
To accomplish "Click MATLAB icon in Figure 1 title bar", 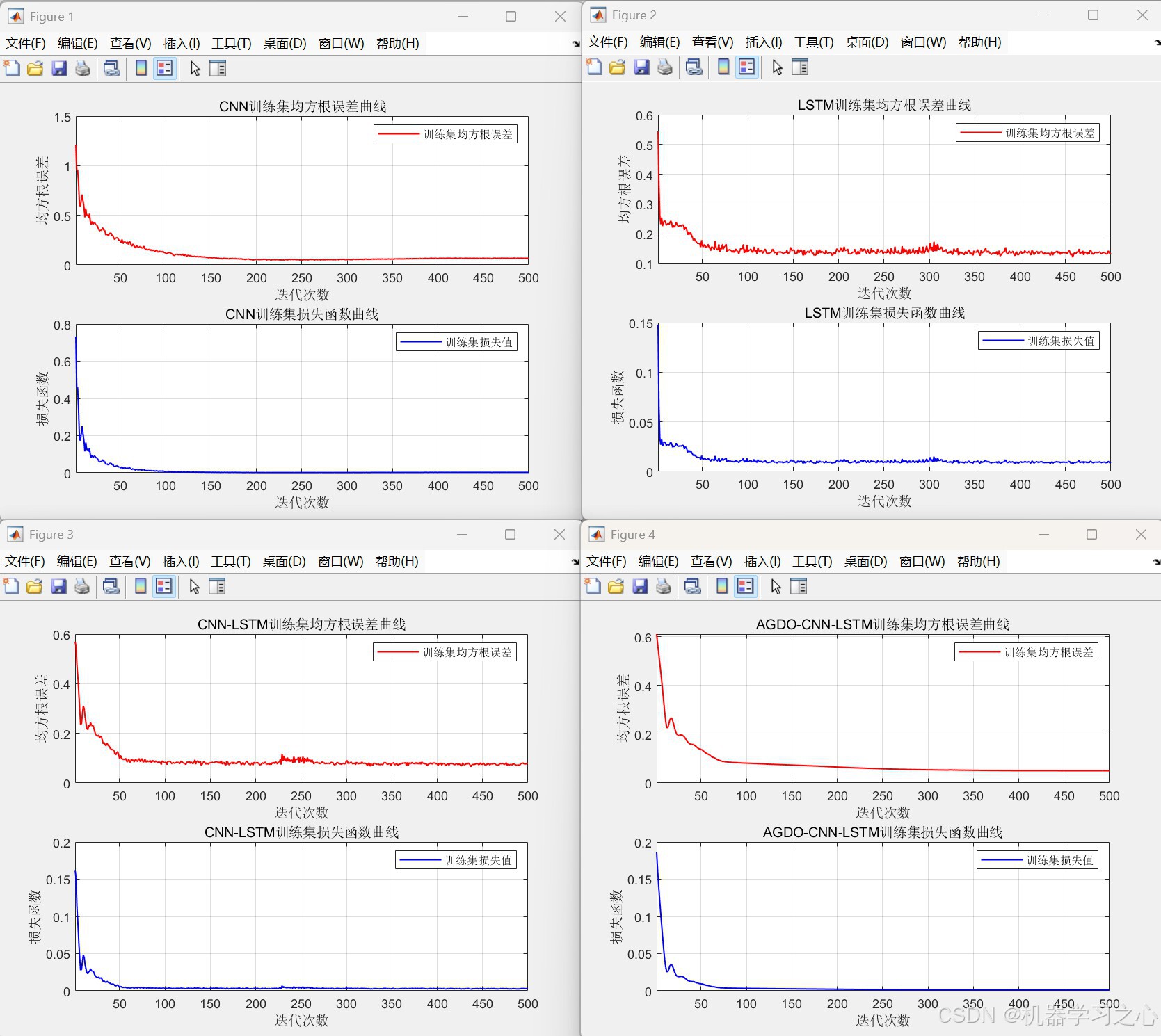I will click(x=15, y=16).
